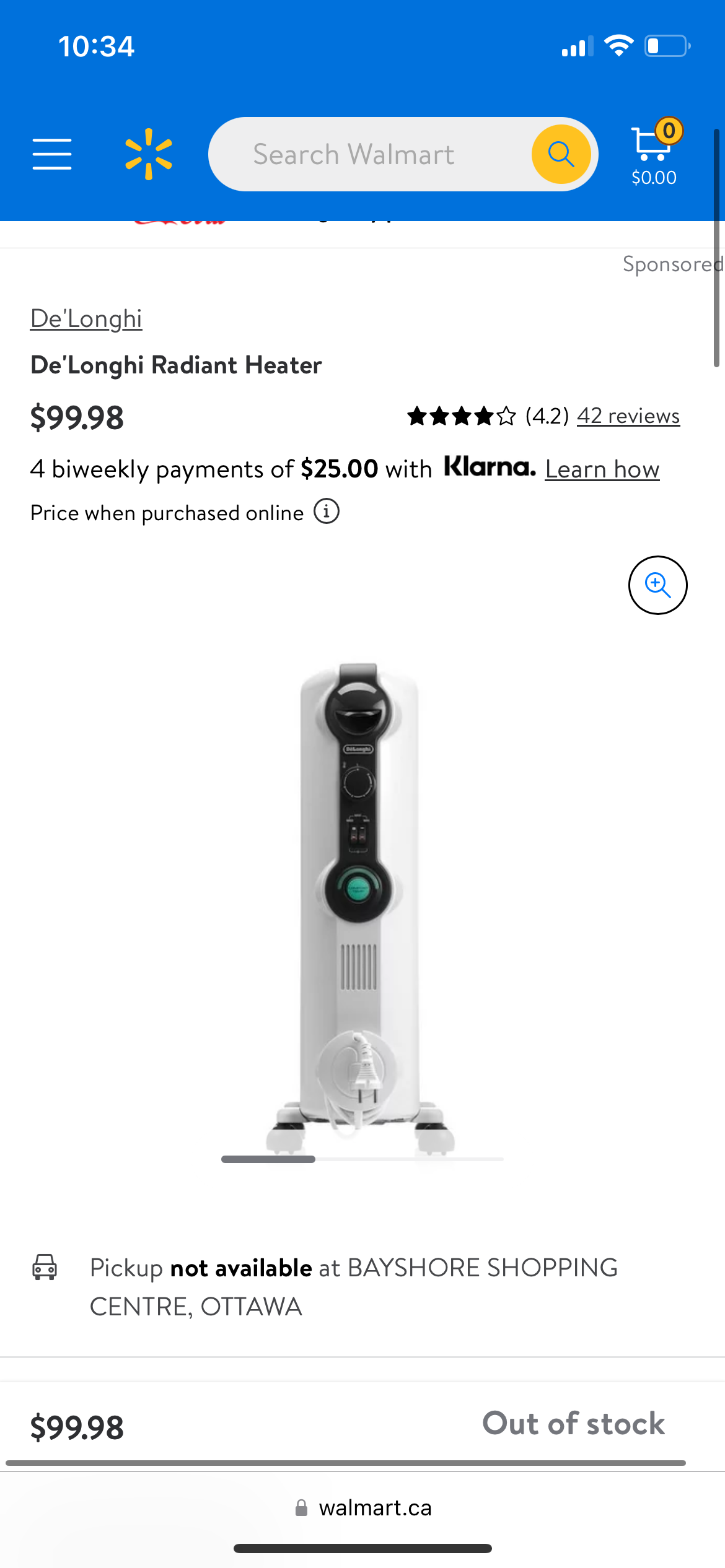Viewport: 725px width, 1568px height.
Task: Open the De'Longhi brand link
Action: (x=86, y=319)
